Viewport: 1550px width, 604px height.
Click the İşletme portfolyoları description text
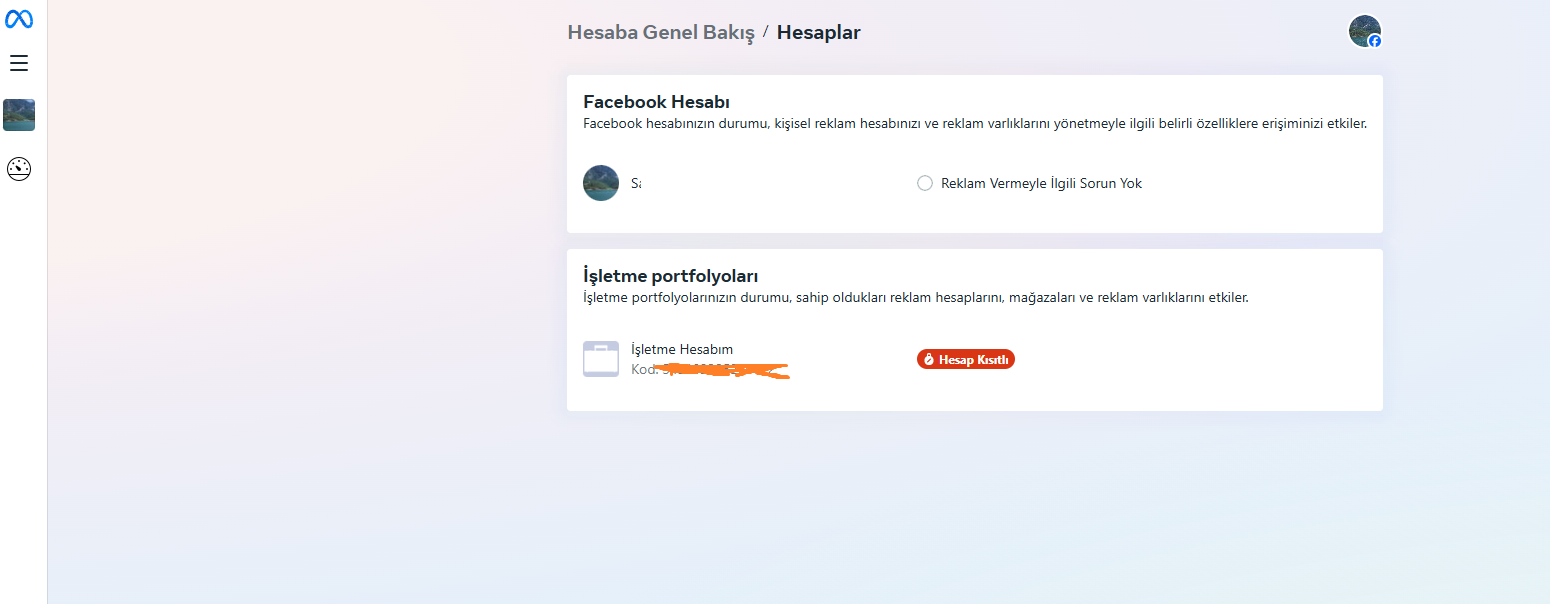[x=916, y=298]
